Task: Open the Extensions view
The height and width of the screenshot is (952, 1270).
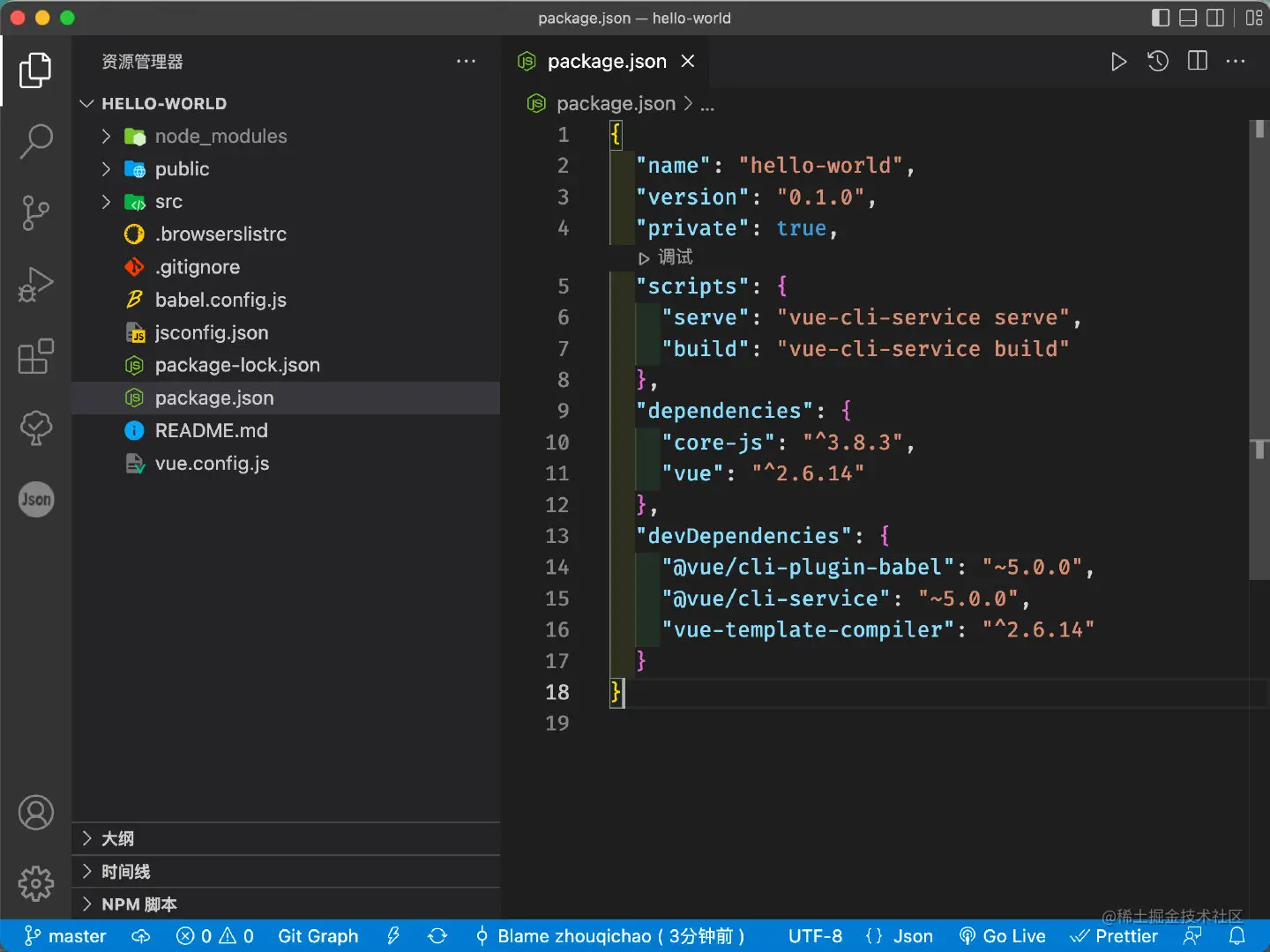Action: (35, 356)
